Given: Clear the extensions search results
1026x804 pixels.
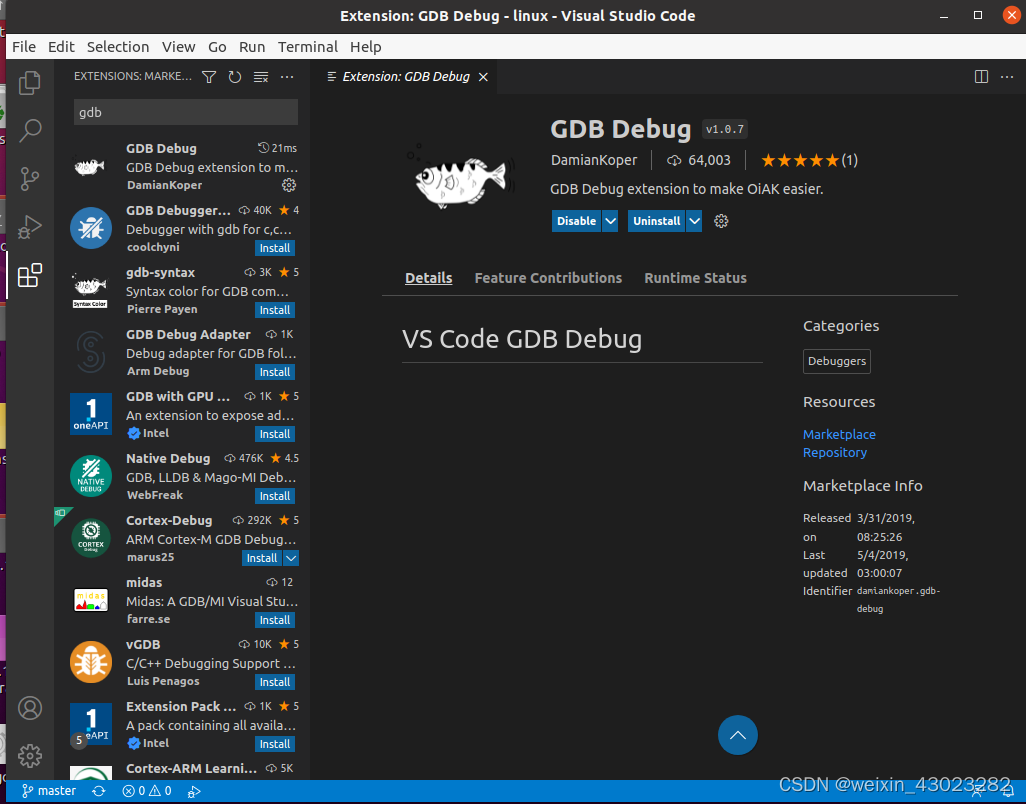Looking at the screenshot, I should [263, 77].
